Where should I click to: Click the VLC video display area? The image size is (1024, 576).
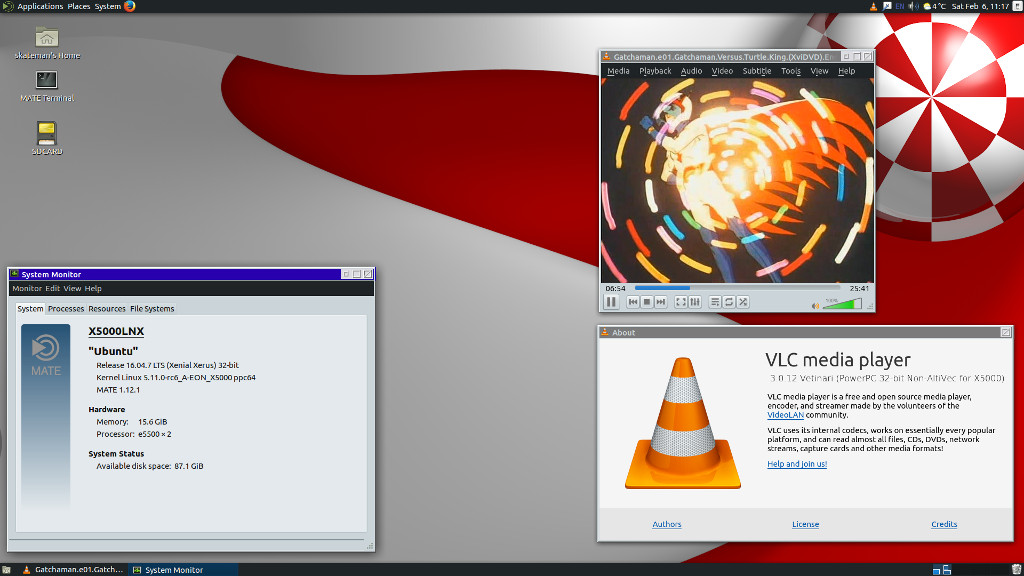pyautogui.click(x=737, y=180)
